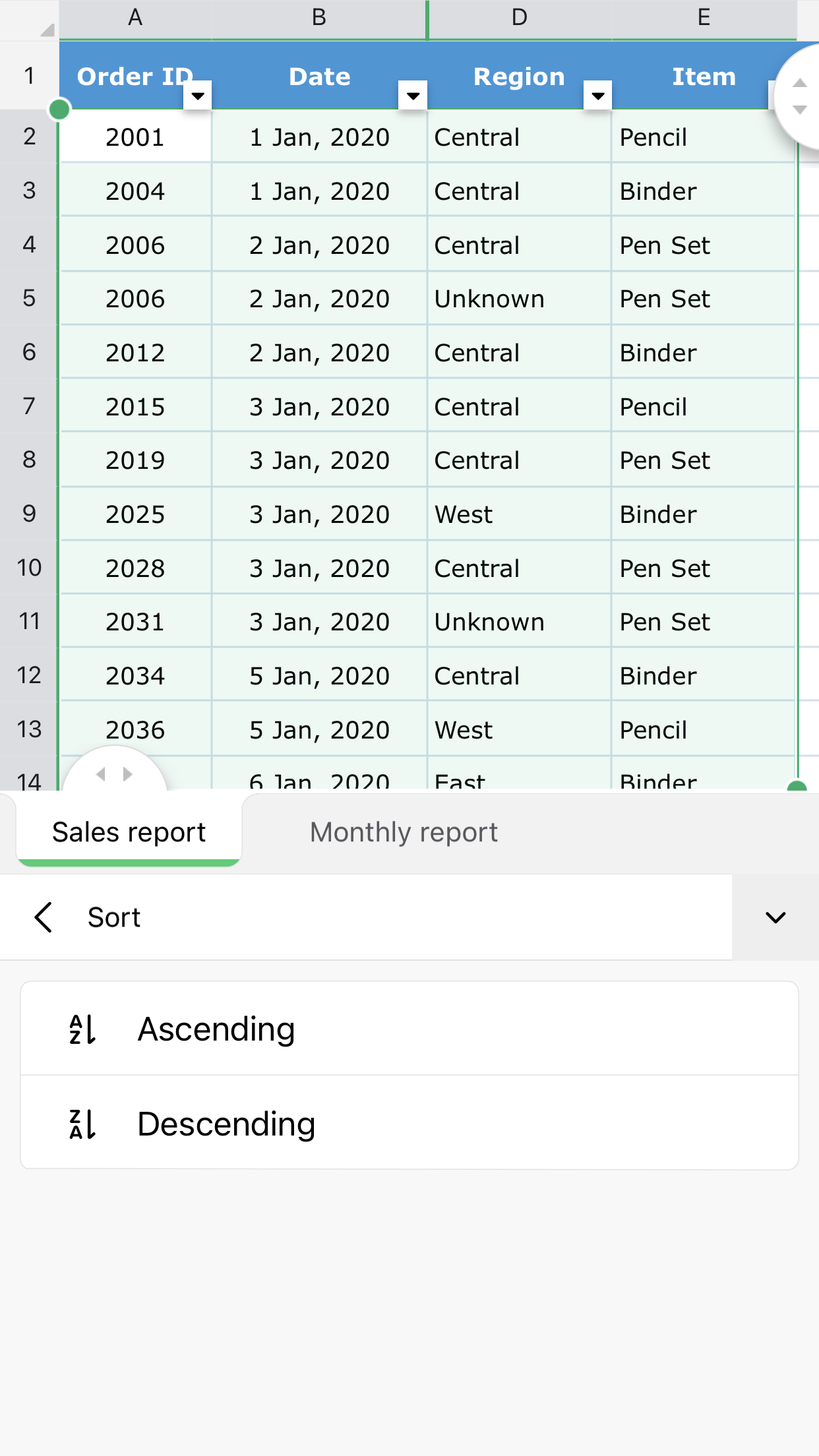The height and width of the screenshot is (1456, 819).
Task: Select the Sales report sheet tab
Action: pos(129,832)
